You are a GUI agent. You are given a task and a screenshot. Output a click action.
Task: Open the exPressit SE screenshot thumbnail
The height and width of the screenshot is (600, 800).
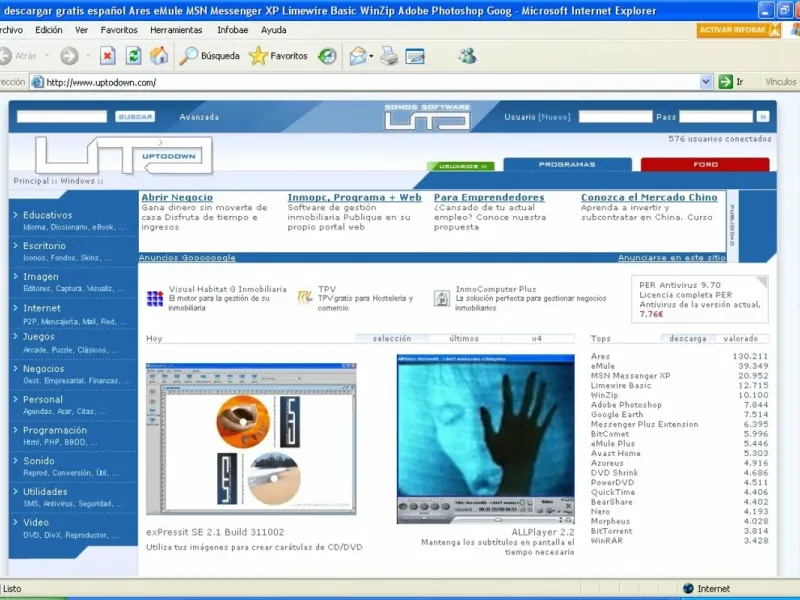point(251,439)
